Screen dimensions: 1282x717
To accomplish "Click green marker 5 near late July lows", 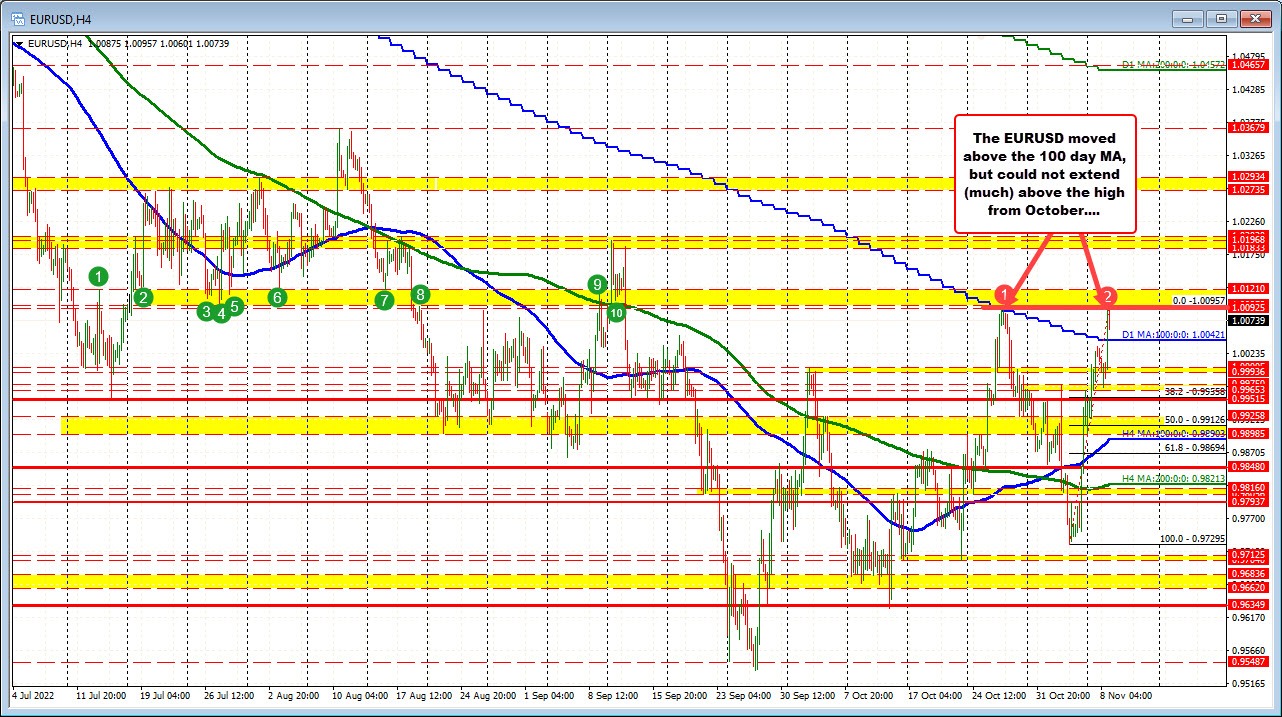I will click(x=232, y=308).
